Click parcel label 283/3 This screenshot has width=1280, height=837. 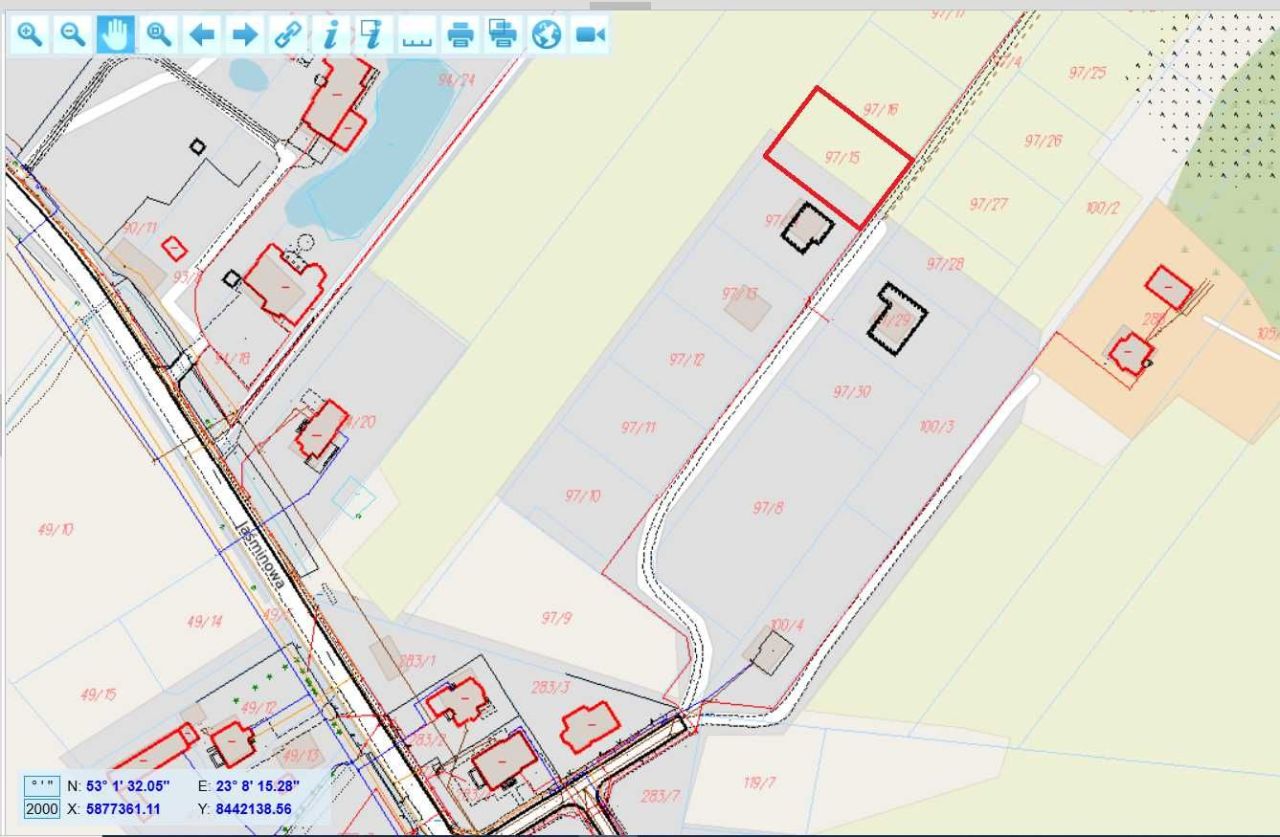point(551,687)
